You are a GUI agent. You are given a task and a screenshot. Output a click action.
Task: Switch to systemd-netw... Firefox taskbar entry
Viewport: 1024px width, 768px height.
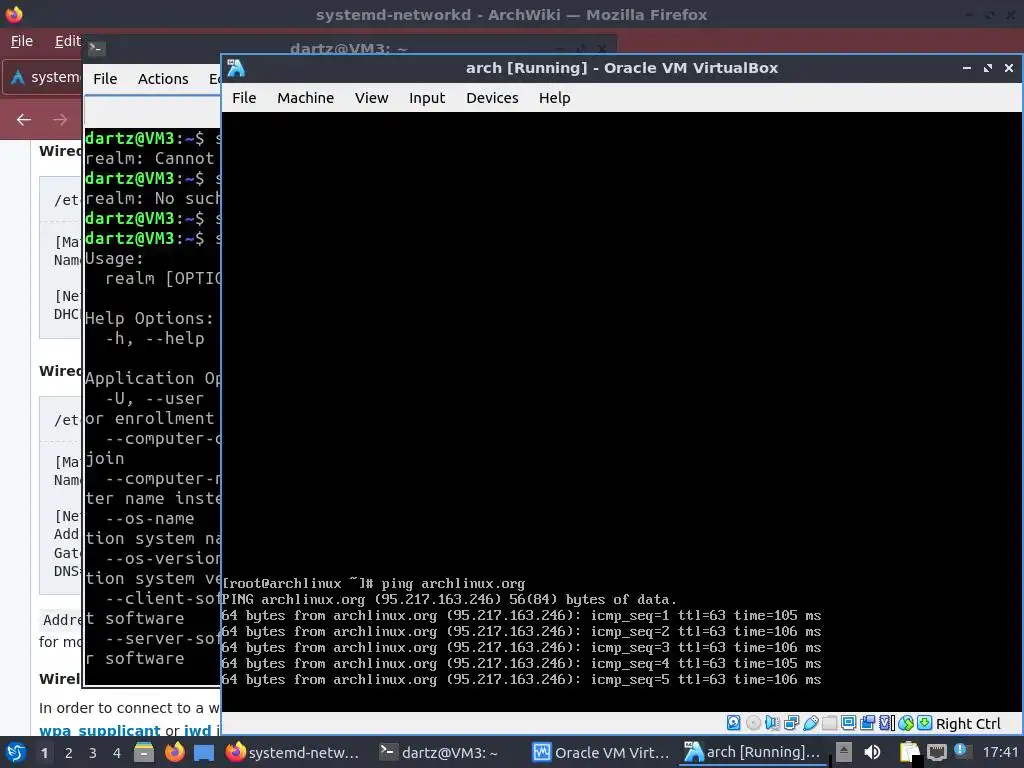click(x=292, y=752)
